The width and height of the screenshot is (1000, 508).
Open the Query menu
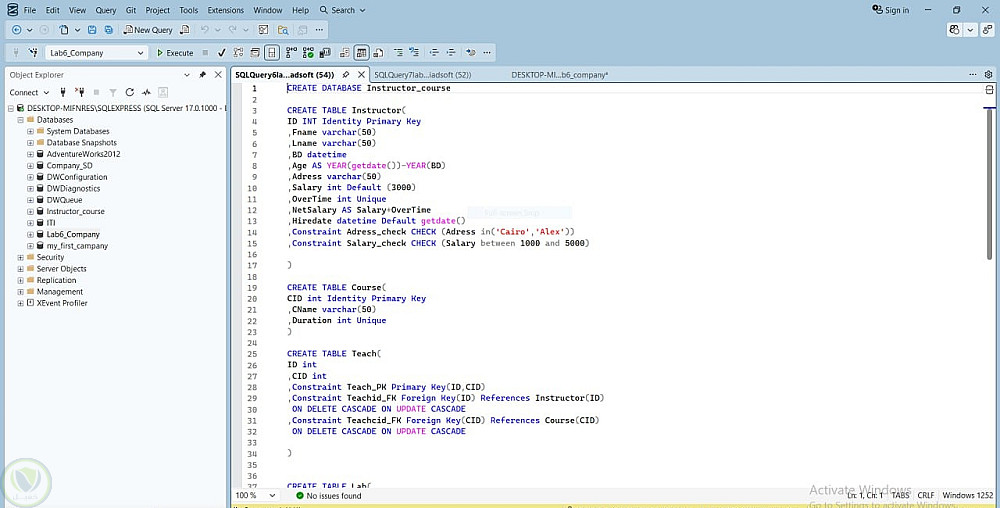coord(106,10)
